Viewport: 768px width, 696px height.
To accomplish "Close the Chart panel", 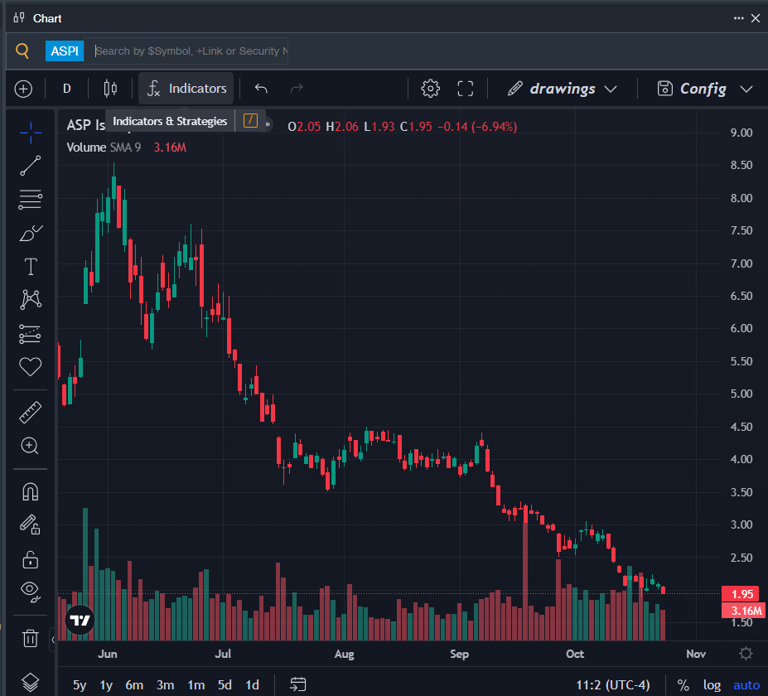I will (756, 18).
